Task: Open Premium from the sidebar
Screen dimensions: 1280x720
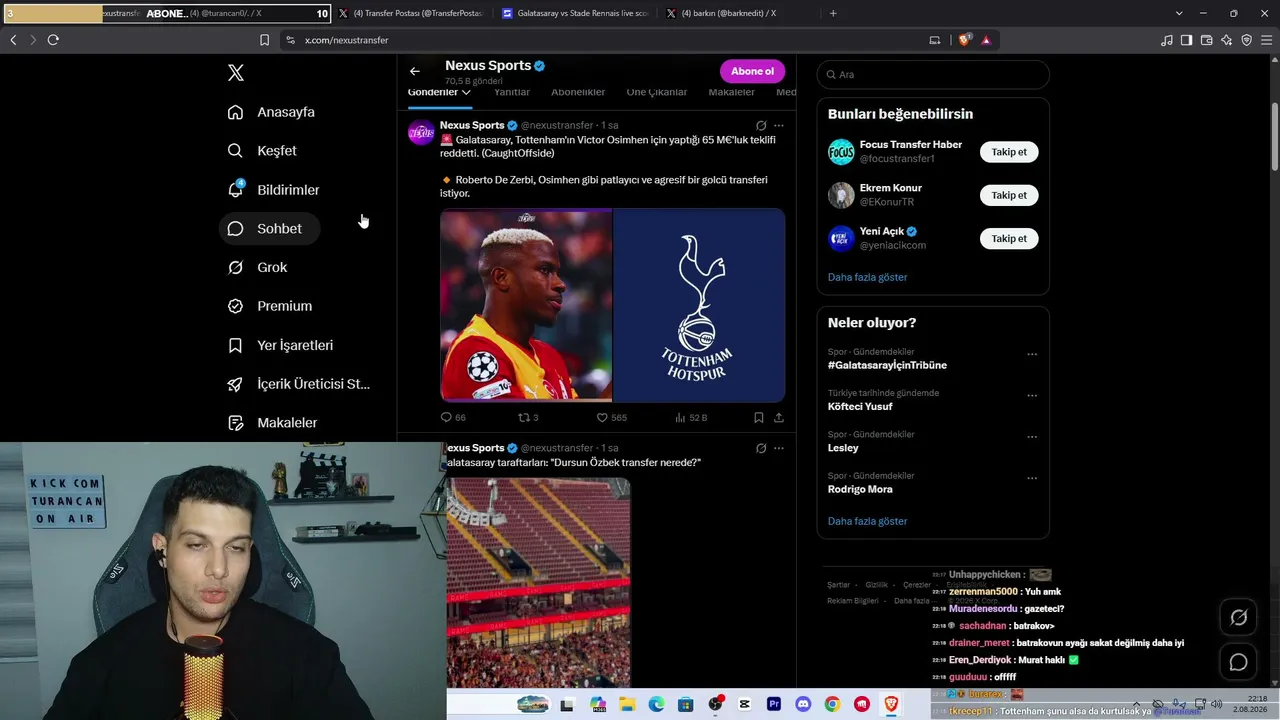Action: tap(270, 306)
